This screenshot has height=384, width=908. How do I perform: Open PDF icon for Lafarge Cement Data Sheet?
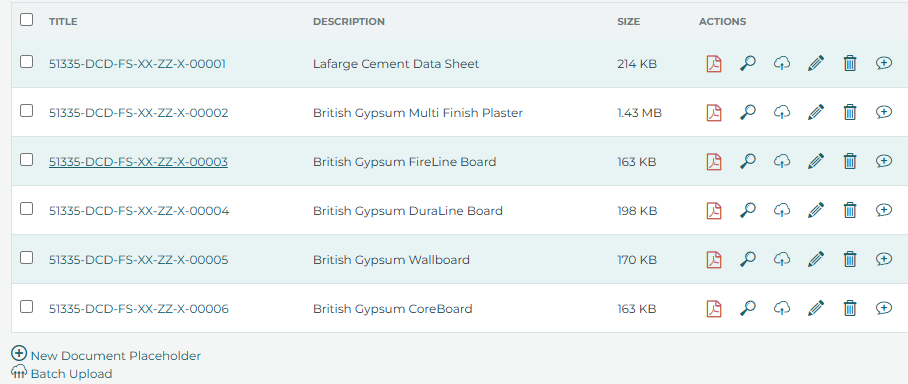[x=714, y=63]
